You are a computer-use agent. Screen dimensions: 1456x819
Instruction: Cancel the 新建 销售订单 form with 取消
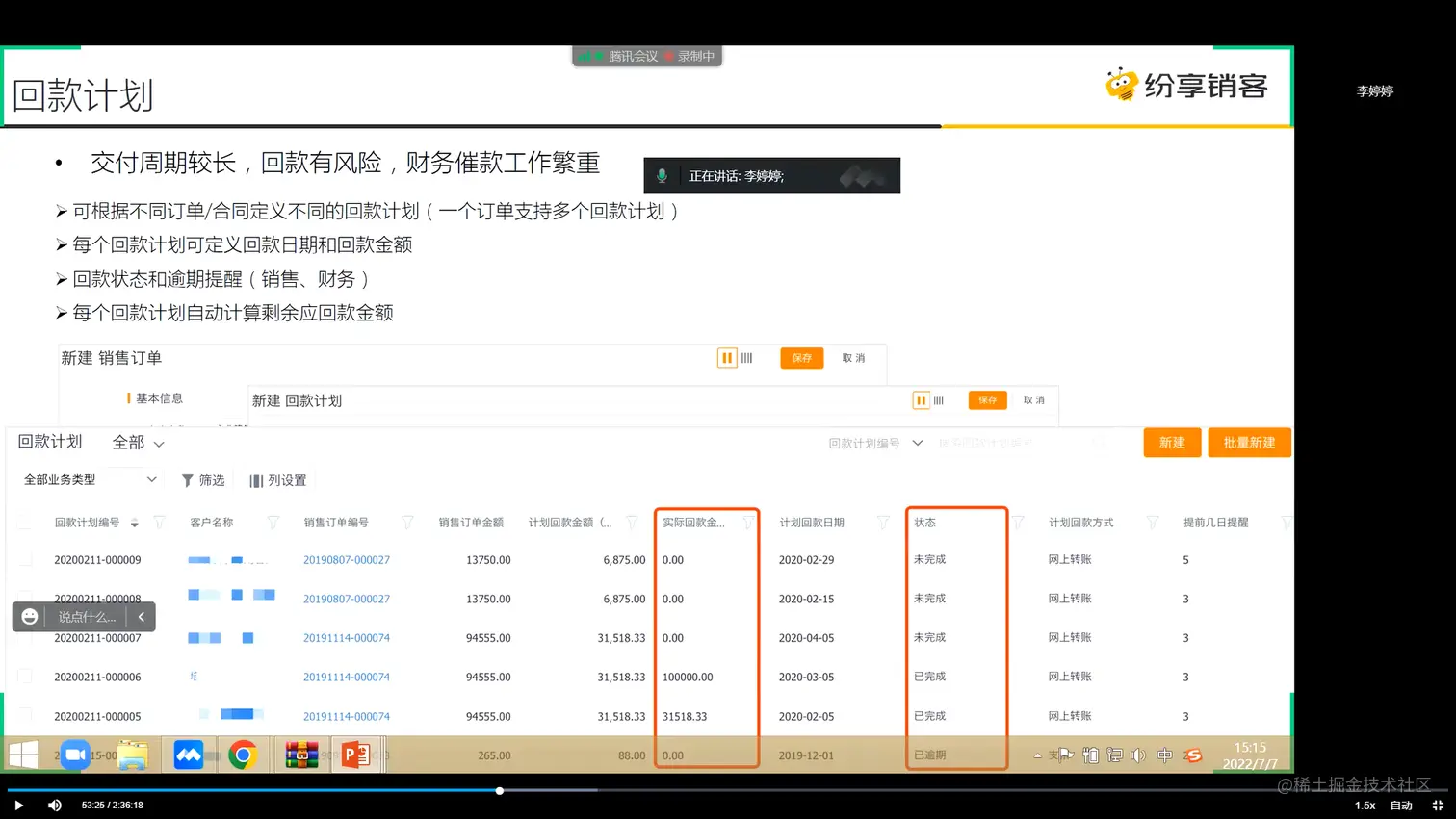[853, 358]
